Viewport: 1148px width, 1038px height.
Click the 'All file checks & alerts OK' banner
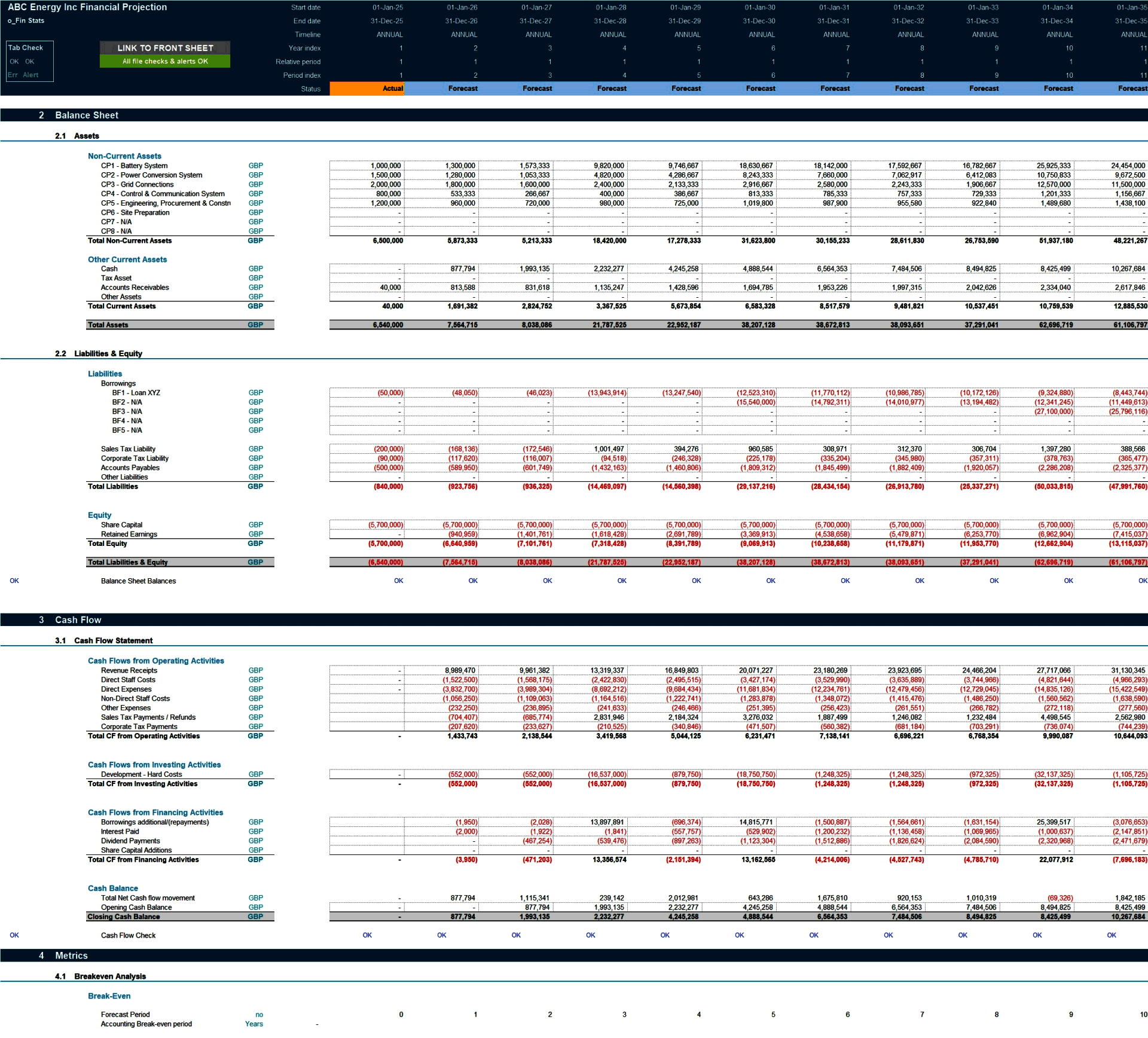164,62
